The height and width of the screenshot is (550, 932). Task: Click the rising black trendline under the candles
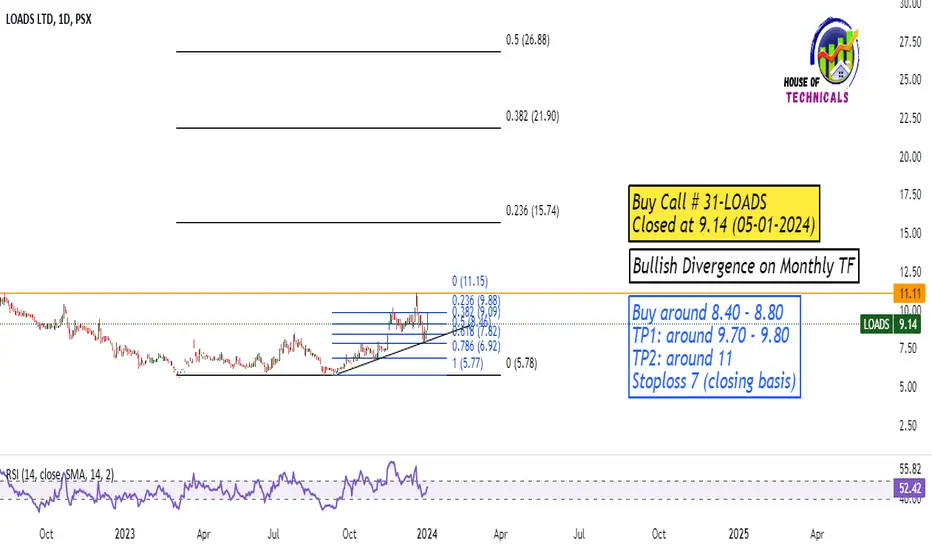click(404, 349)
